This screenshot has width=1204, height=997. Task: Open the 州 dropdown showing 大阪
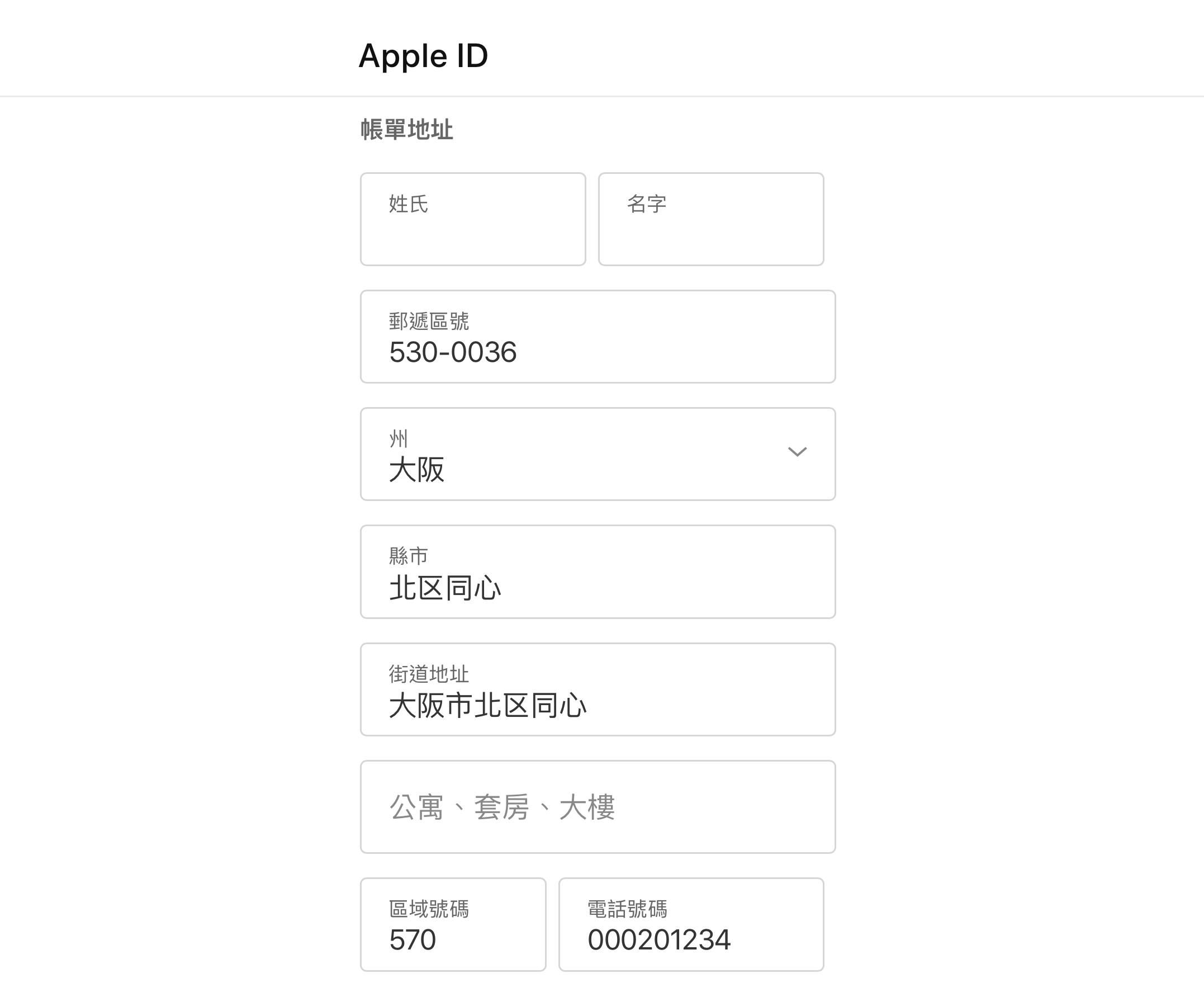[x=598, y=455]
